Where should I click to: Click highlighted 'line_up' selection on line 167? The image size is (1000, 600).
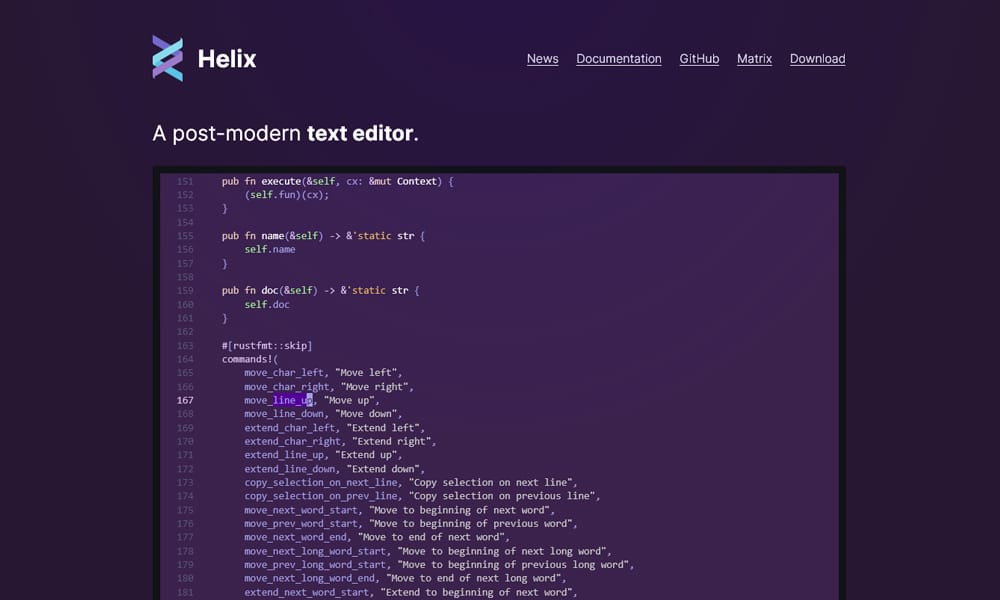pyautogui.click(x=293, y=400)
